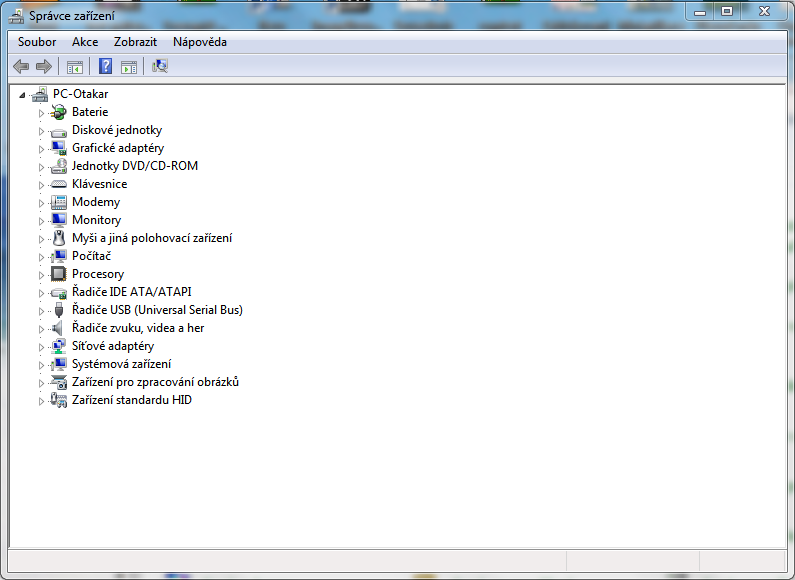The height and width of the screenshot is (580, 795).
Task: Click the Zařízení standardu HID icon
Action: click(x=59, y=400)
